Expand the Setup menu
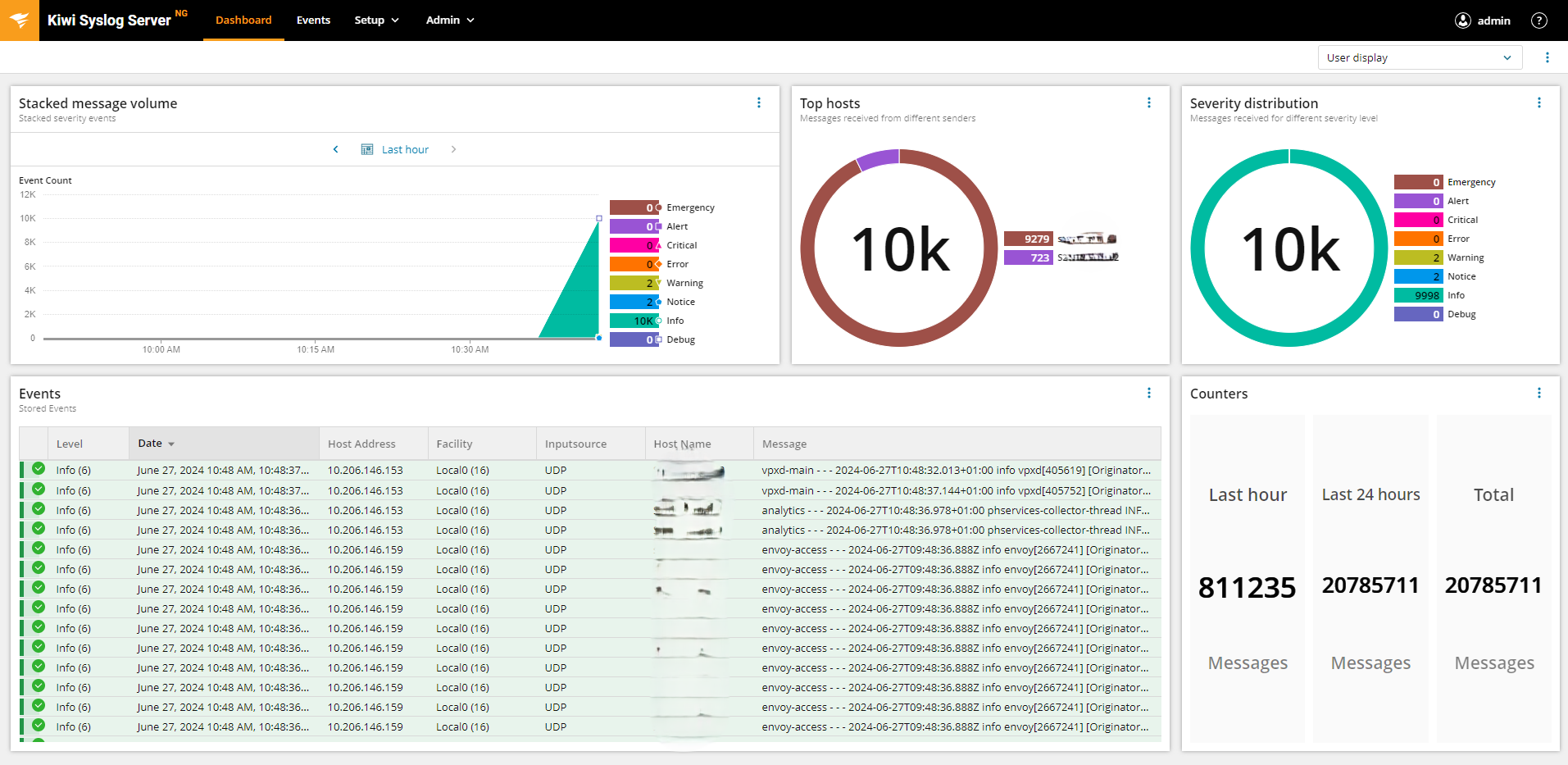1568x765 pixels. (x=376, y=20)
